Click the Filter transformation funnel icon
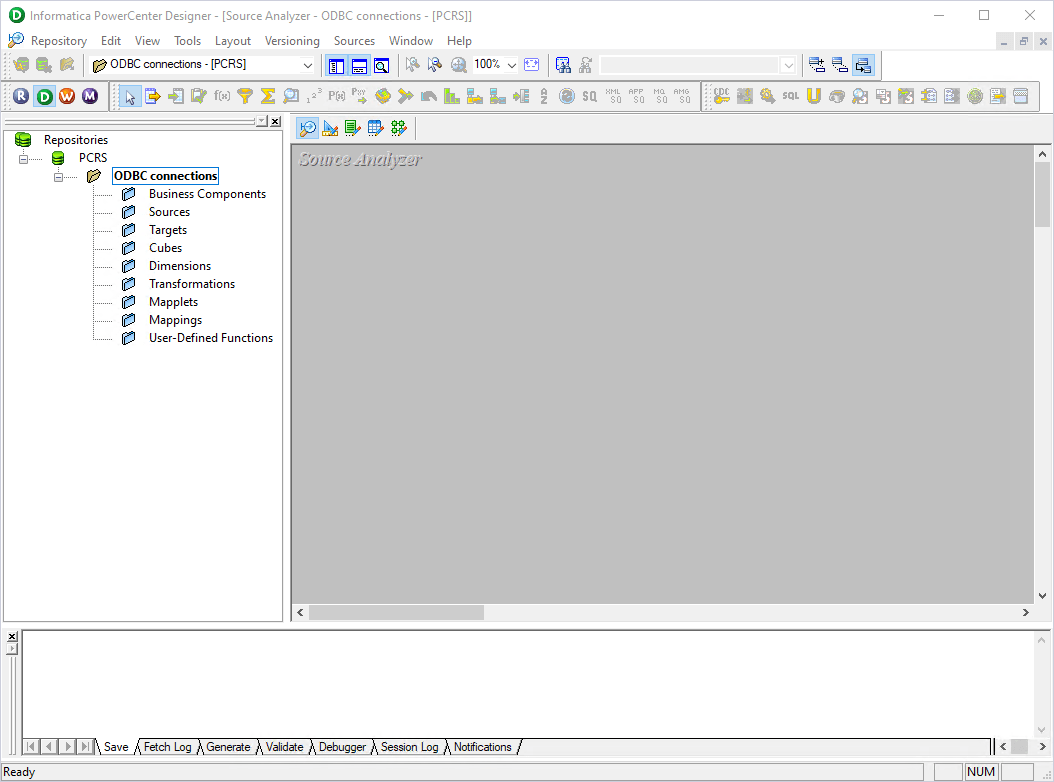 click(245, 96)
